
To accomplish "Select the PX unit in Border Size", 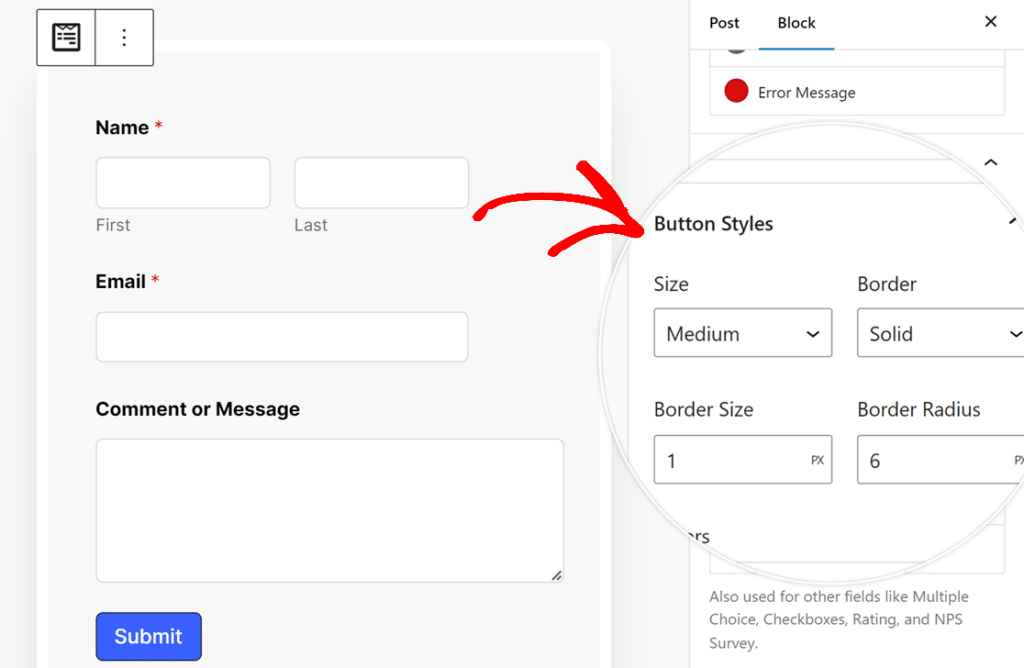I will 817,461.
